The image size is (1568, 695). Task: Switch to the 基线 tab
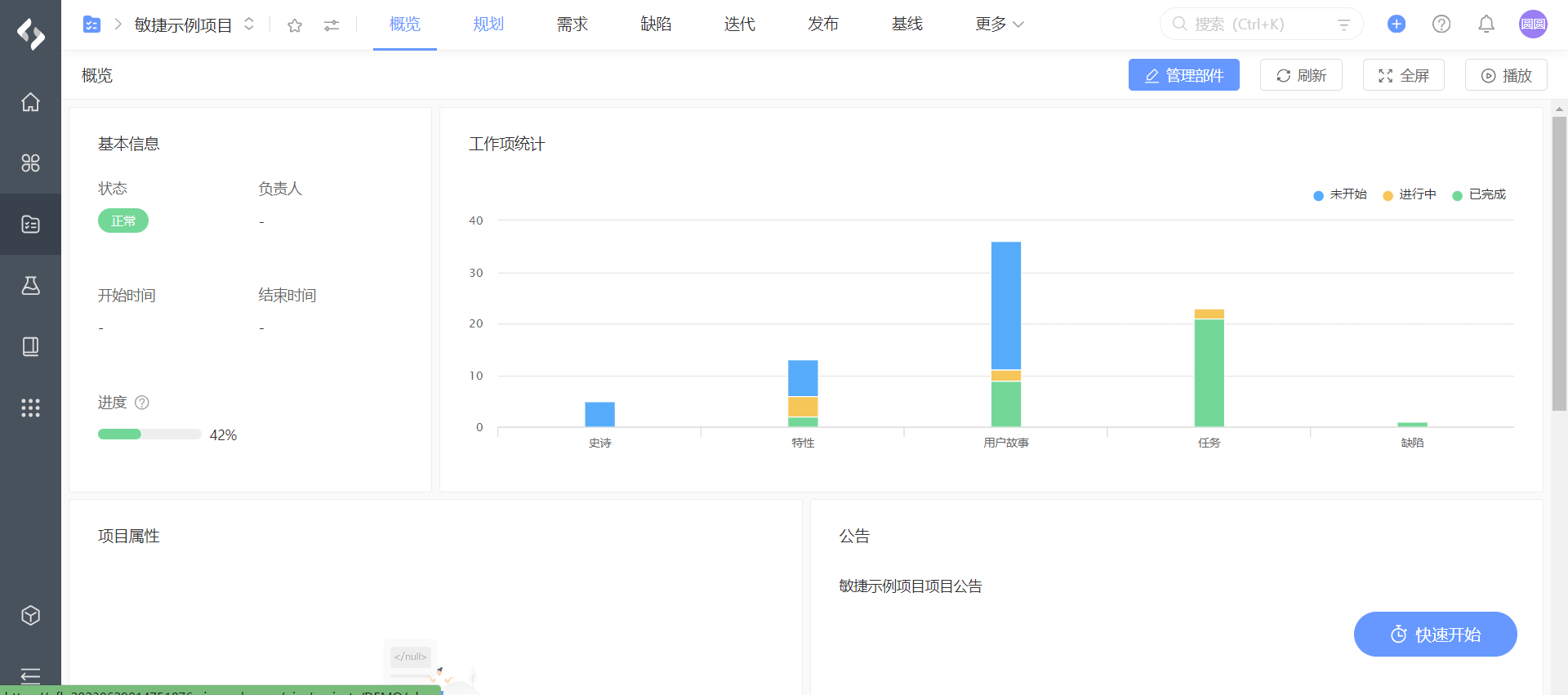pyautogui.click(x=907, y=24)
